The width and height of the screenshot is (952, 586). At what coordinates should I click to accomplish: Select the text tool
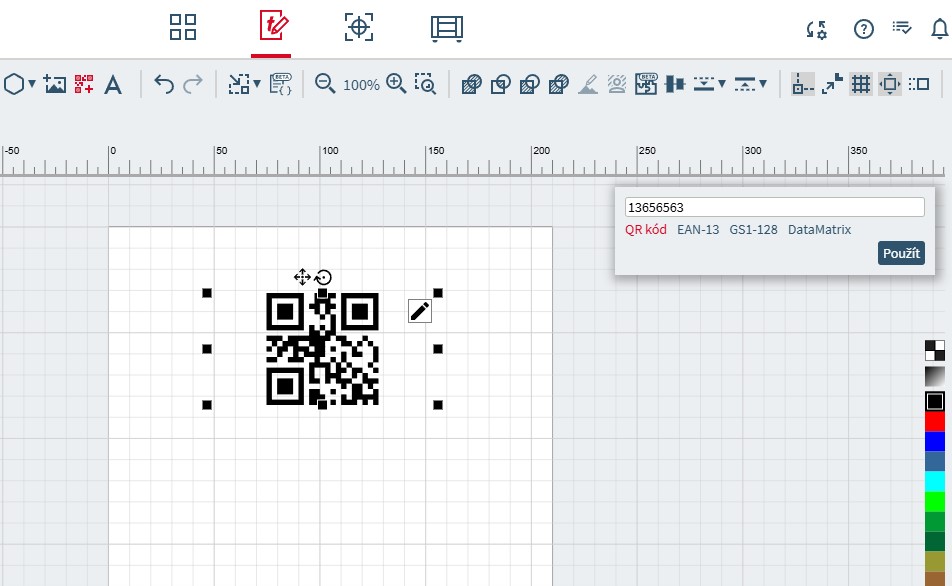click(x=113, y=85)
